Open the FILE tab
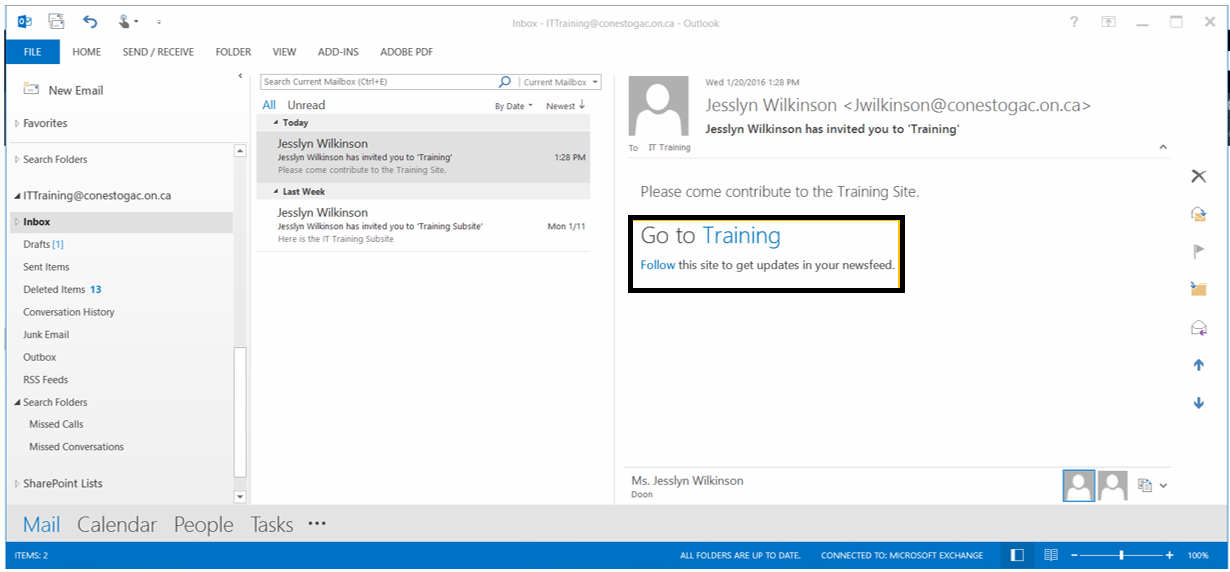Screen dimensions: 1230x572 [32, 52]
